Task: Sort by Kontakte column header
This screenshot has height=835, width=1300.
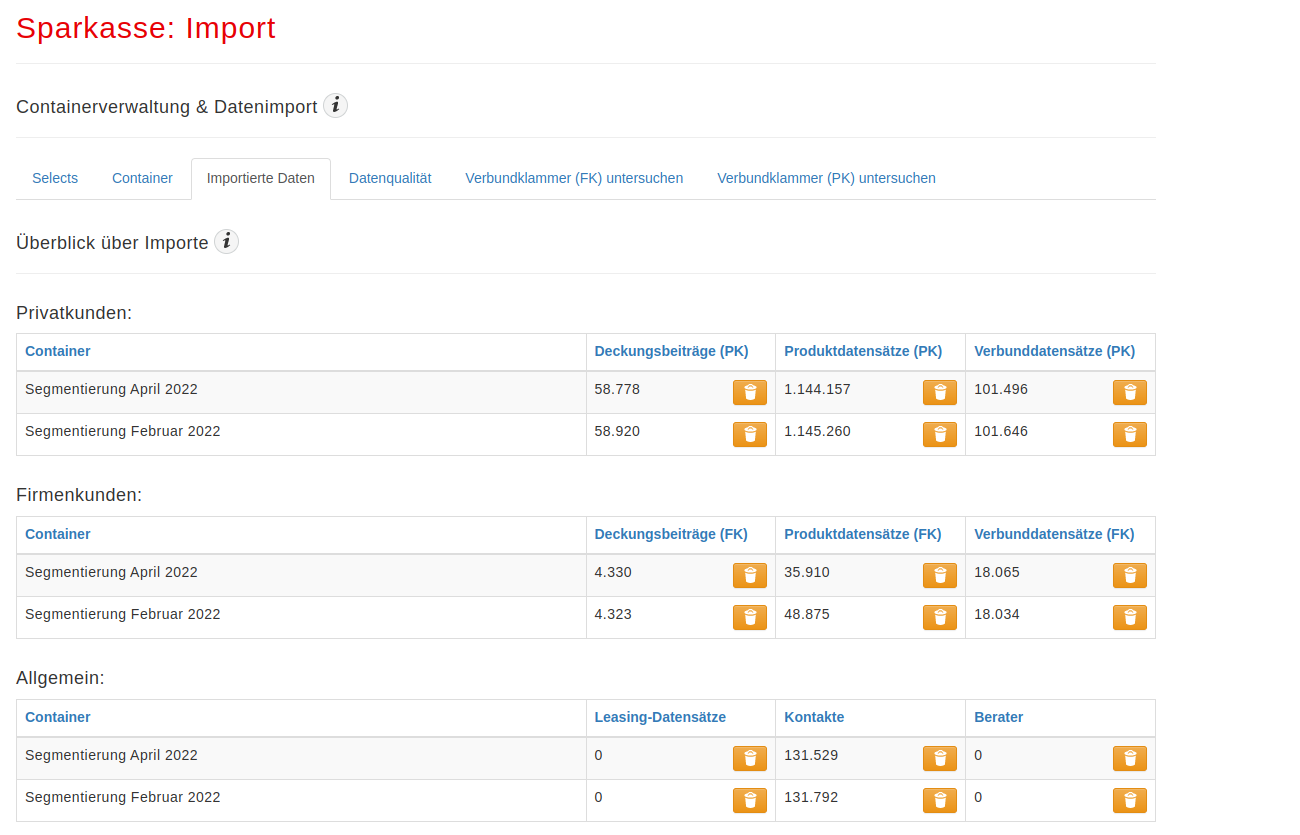Action: click(x=814, y=717)
